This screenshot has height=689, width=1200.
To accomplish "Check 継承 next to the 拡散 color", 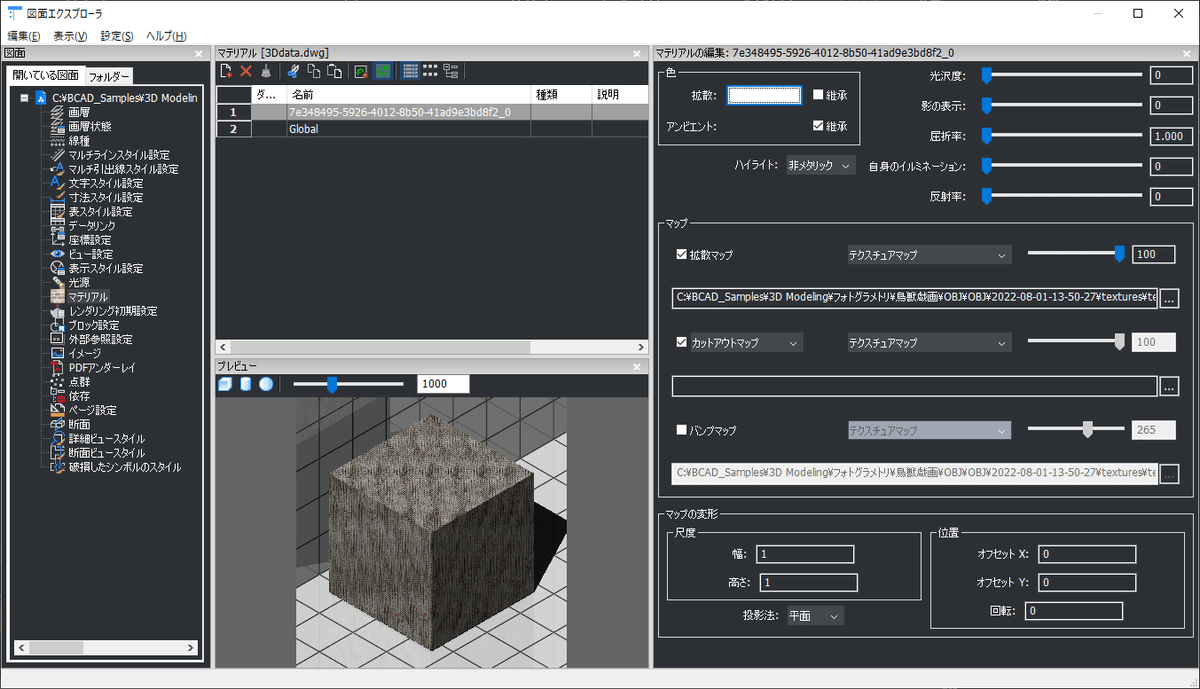I will click(x=818, y=95).
